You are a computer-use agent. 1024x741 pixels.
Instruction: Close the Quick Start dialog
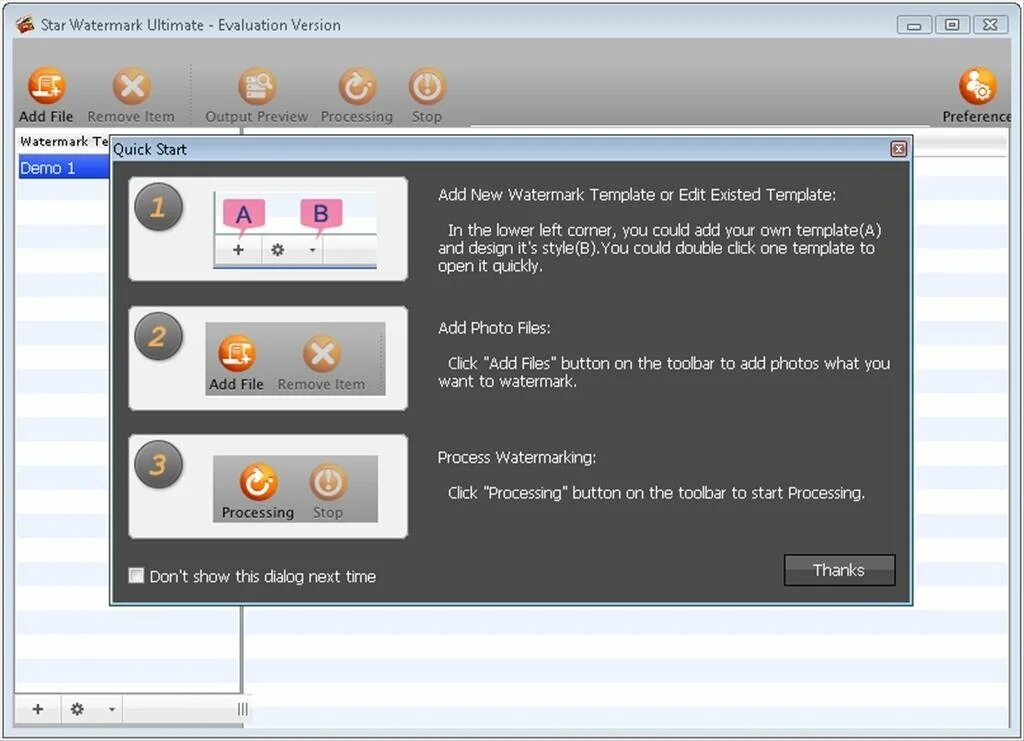point(899,150)
